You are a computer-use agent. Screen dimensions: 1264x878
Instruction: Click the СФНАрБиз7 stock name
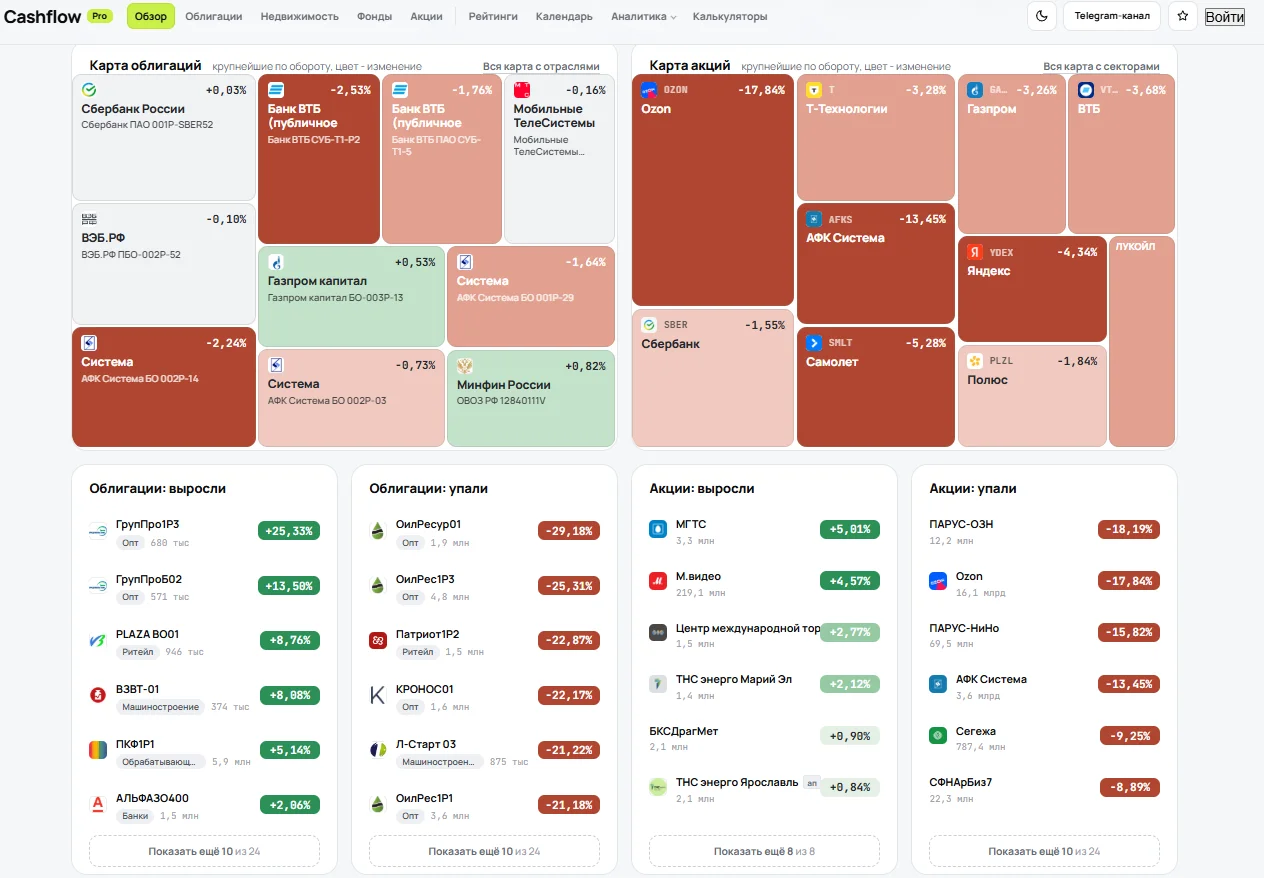click(x=960, y=782)
